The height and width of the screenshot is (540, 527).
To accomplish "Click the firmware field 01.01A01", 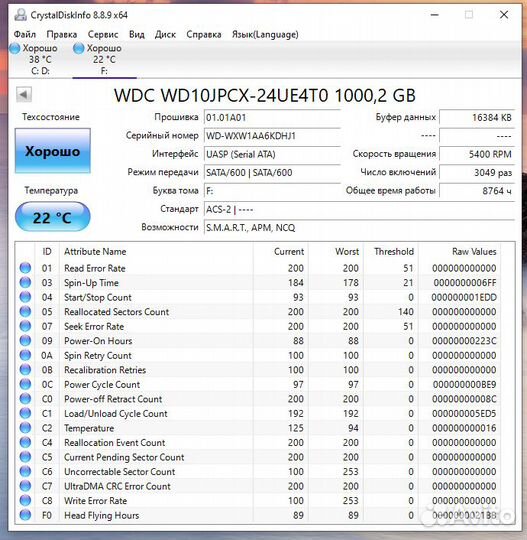I will coord(272,118).
